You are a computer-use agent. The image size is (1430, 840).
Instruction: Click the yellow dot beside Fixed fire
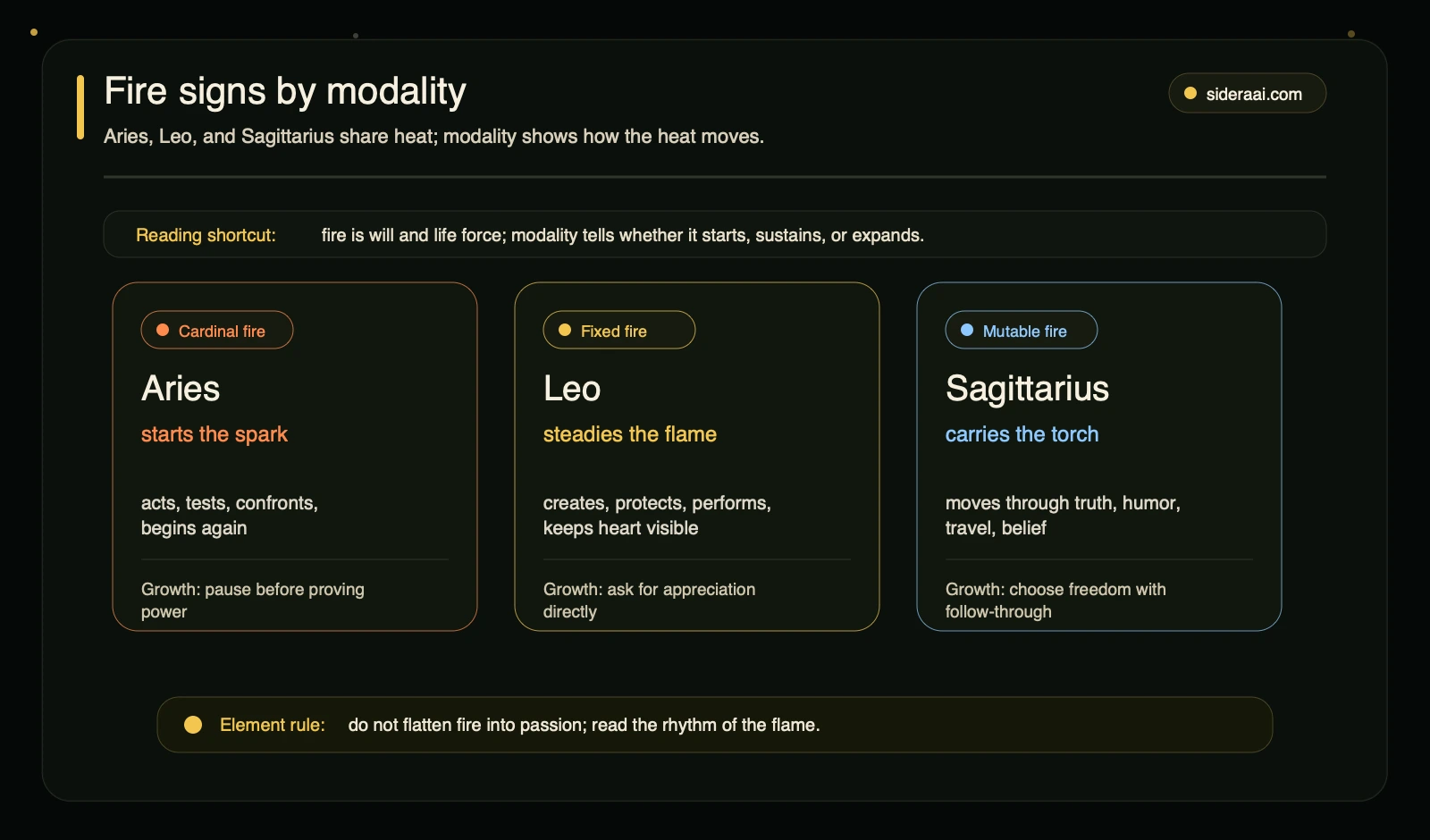[x=565, y=330]
